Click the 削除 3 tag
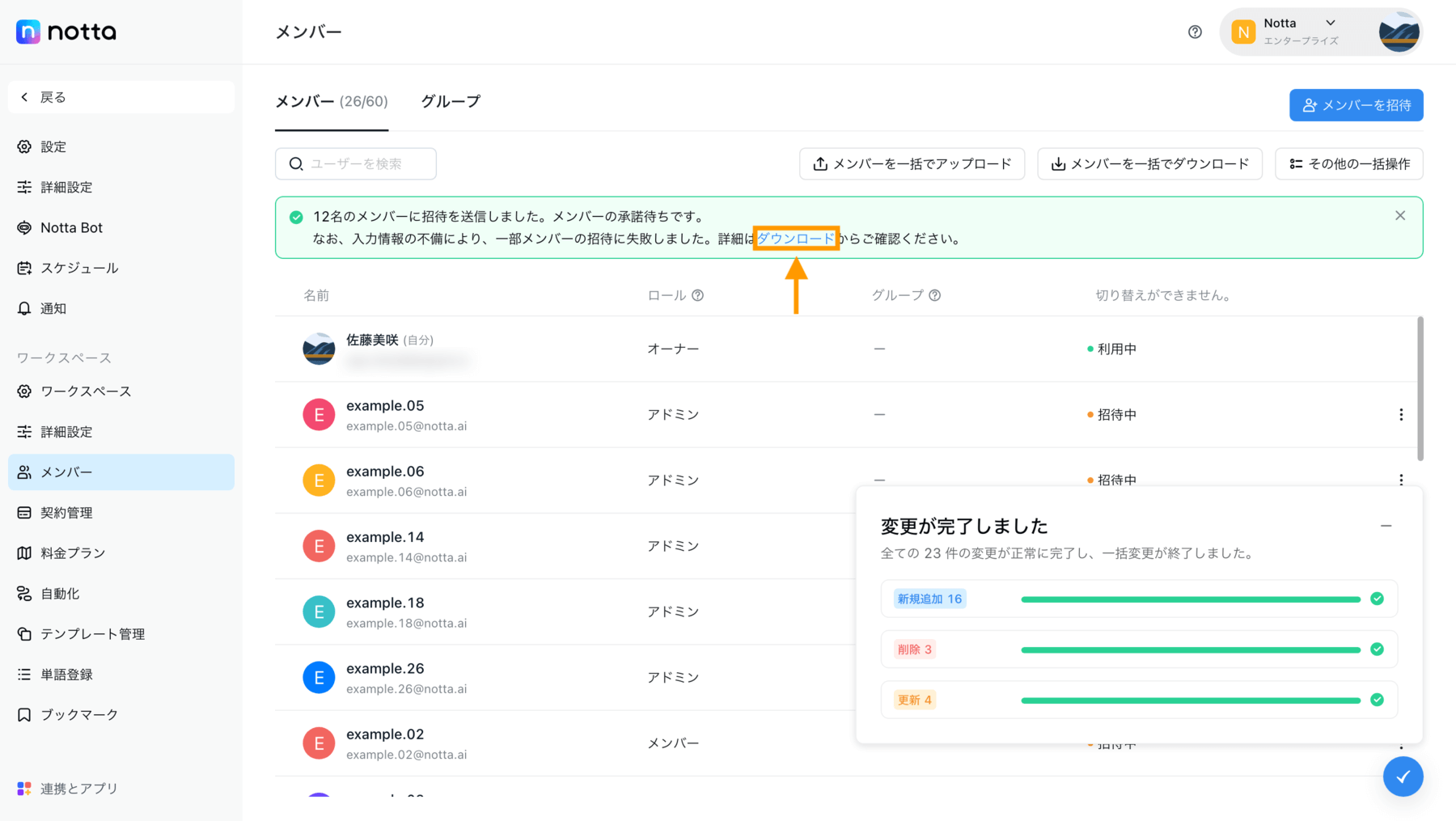The width and height of the screenshot is (1456, 821). point(915,650)
